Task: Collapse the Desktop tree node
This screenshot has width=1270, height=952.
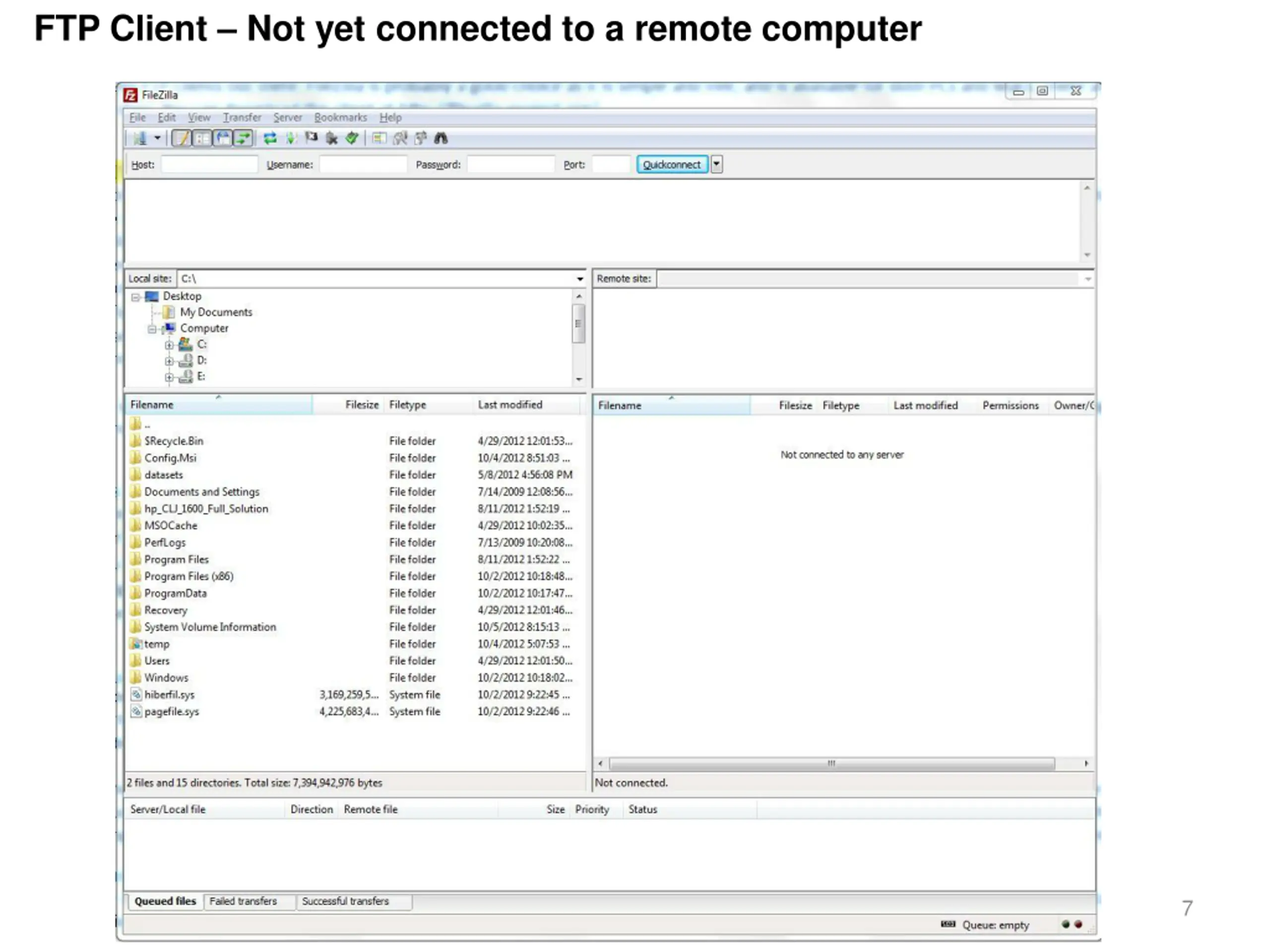Action: (x=135, y=297)
